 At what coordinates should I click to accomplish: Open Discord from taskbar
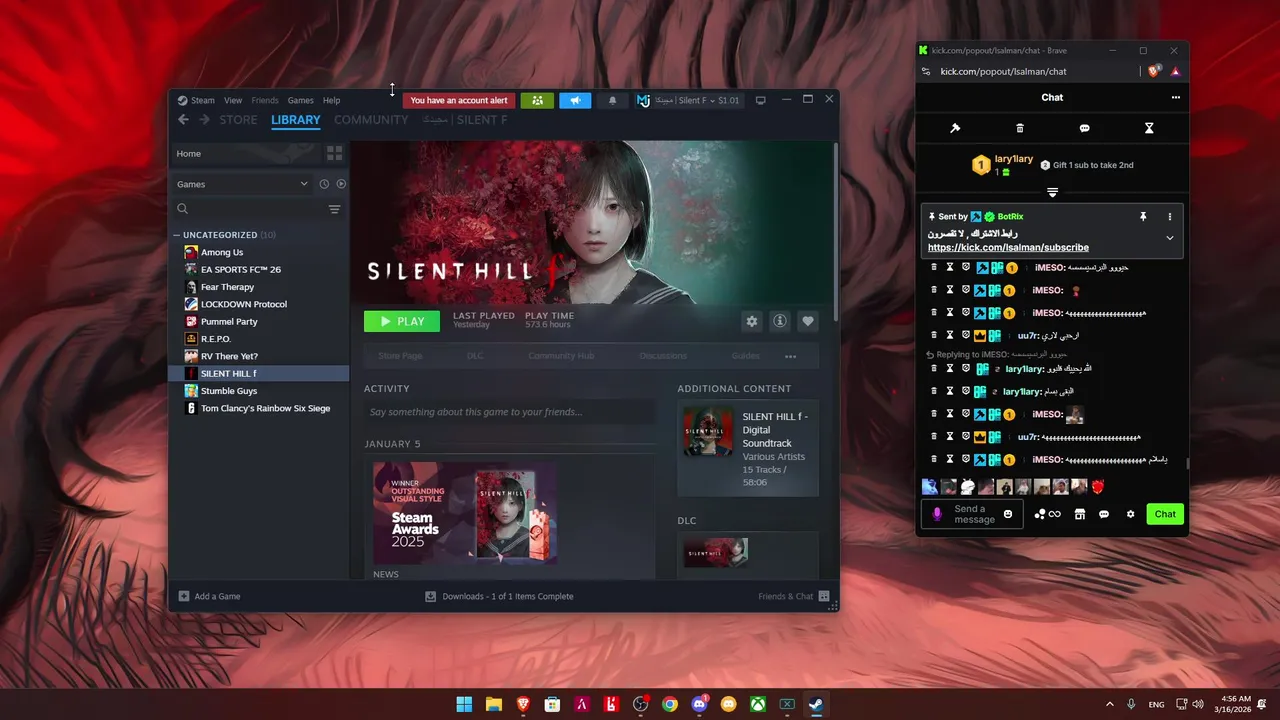pyautogui.click(x=700, y=704)
